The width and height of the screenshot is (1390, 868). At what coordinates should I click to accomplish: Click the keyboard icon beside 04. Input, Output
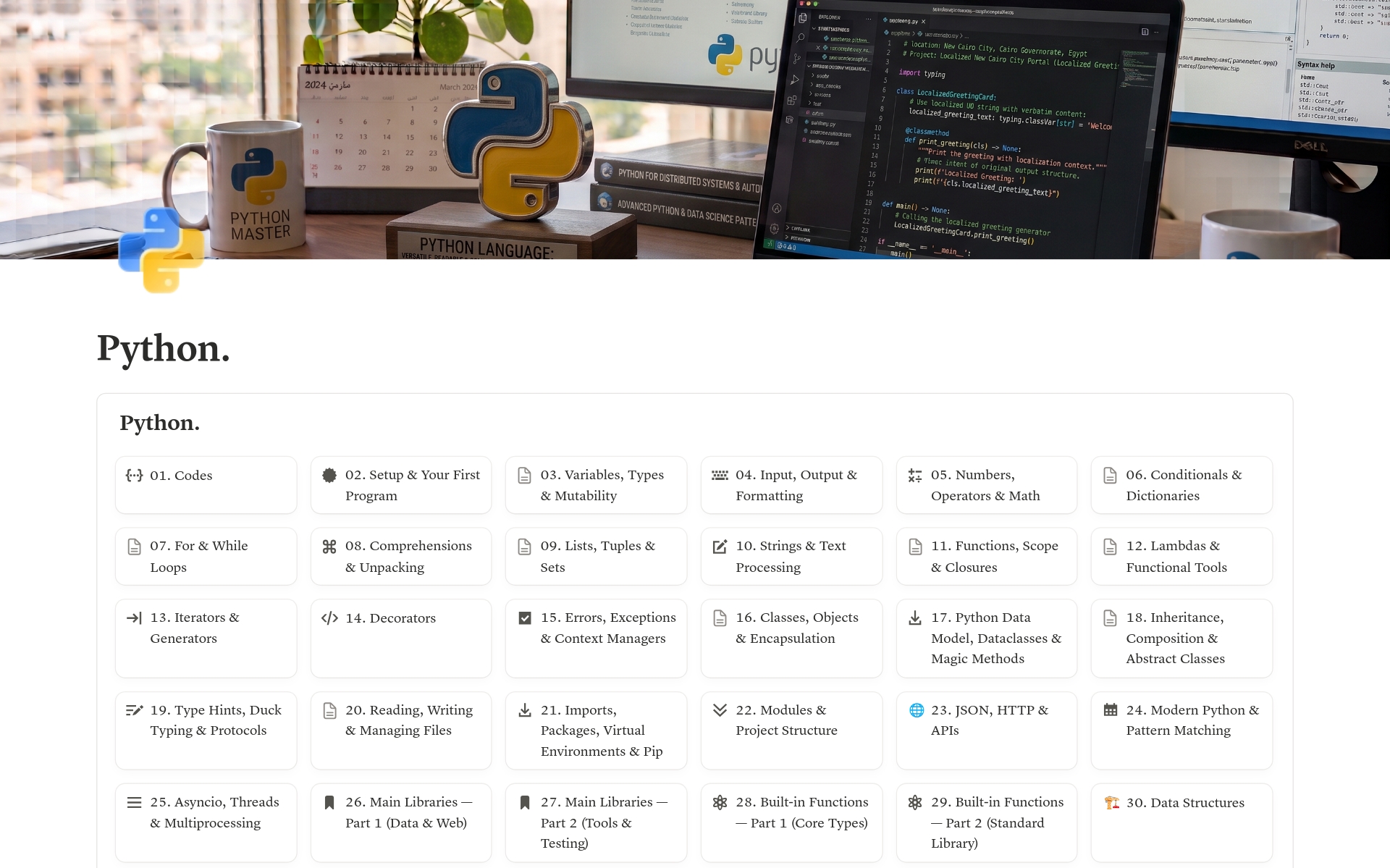pos(720,475)
